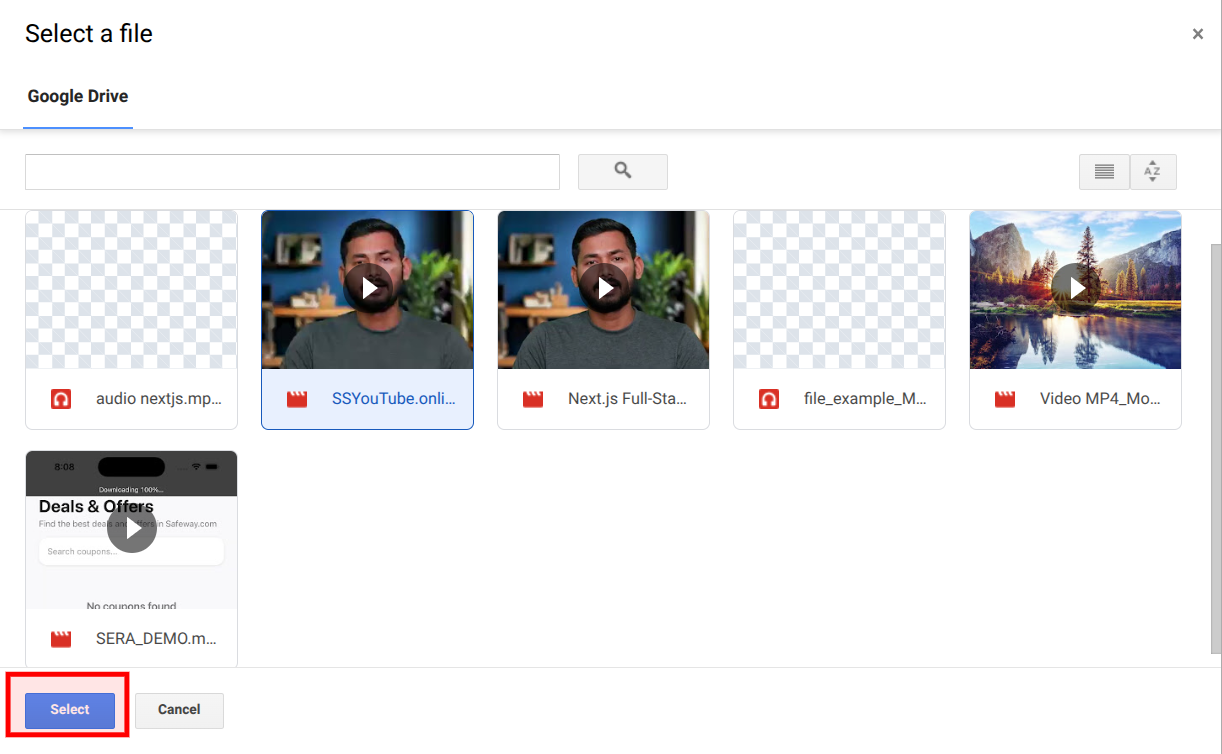Click the audio nextjs file's headphone icon
1222x754 pixels.
(61, 399)
